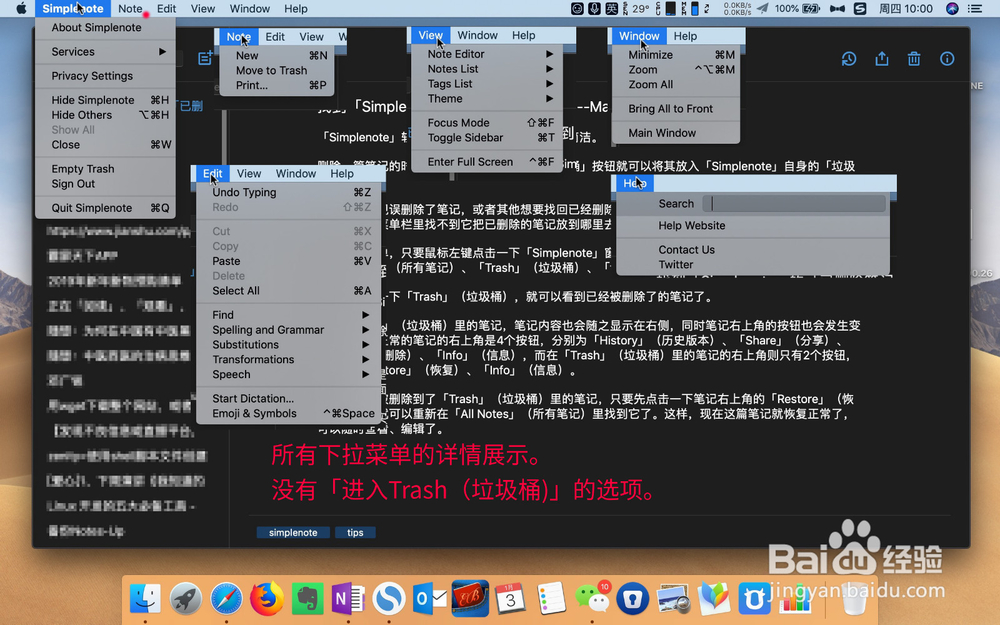Open Numbers chart icon in Dock
Viewport: 1000px width, 625px height.
click(x=794, y=599)
